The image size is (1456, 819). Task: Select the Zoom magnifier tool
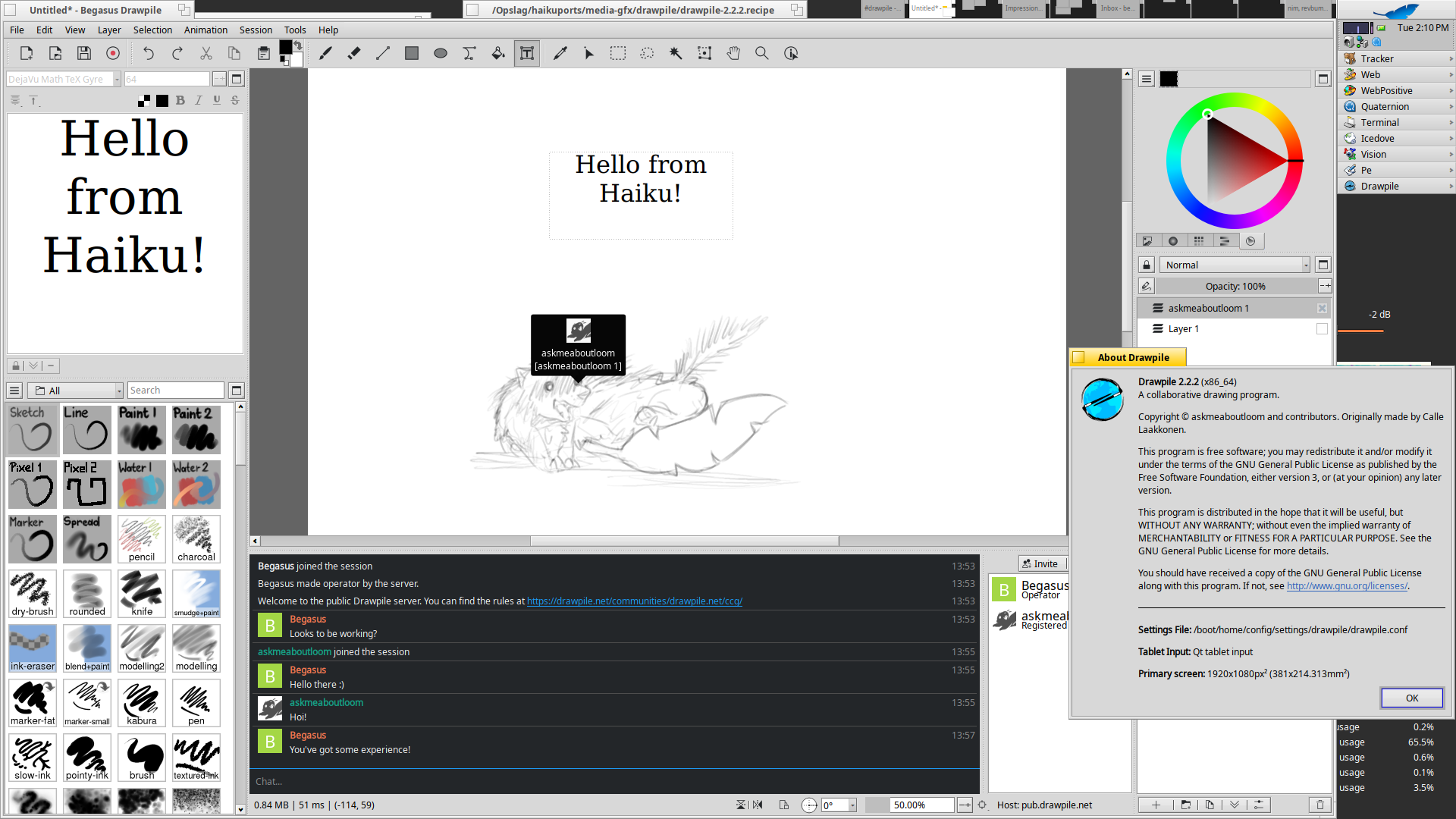762,53
